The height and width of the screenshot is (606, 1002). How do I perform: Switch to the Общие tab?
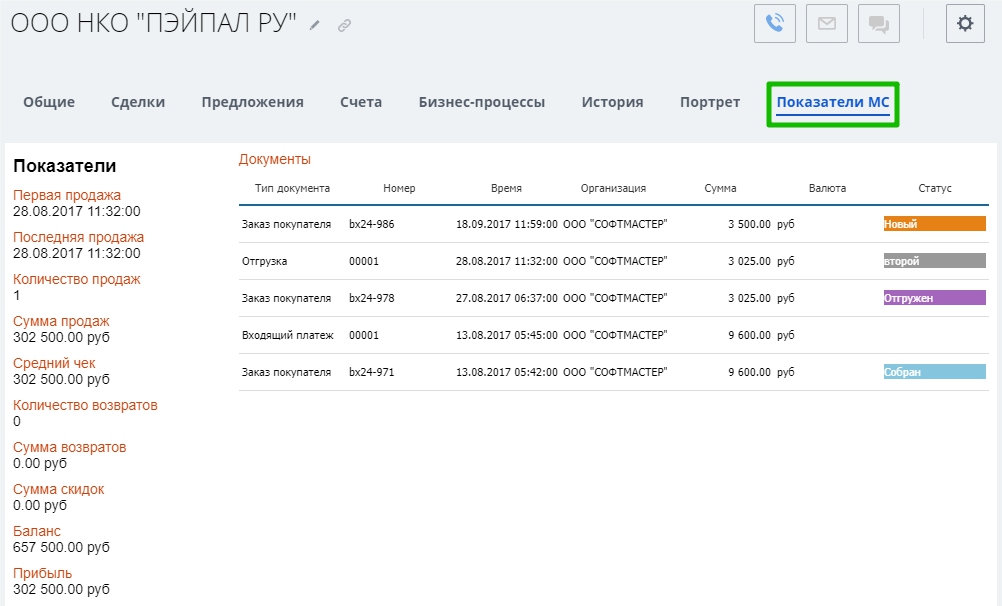tap(49, 102)
